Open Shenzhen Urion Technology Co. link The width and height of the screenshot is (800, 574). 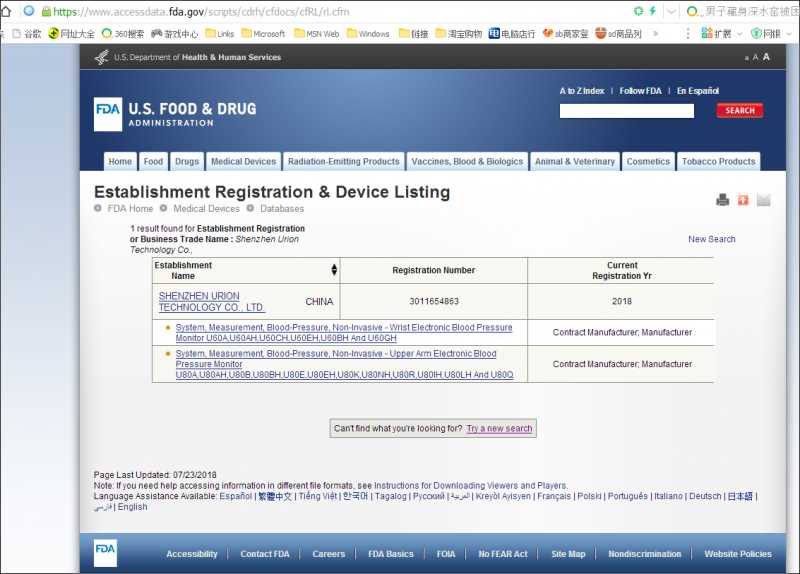(x=212, y=302)
